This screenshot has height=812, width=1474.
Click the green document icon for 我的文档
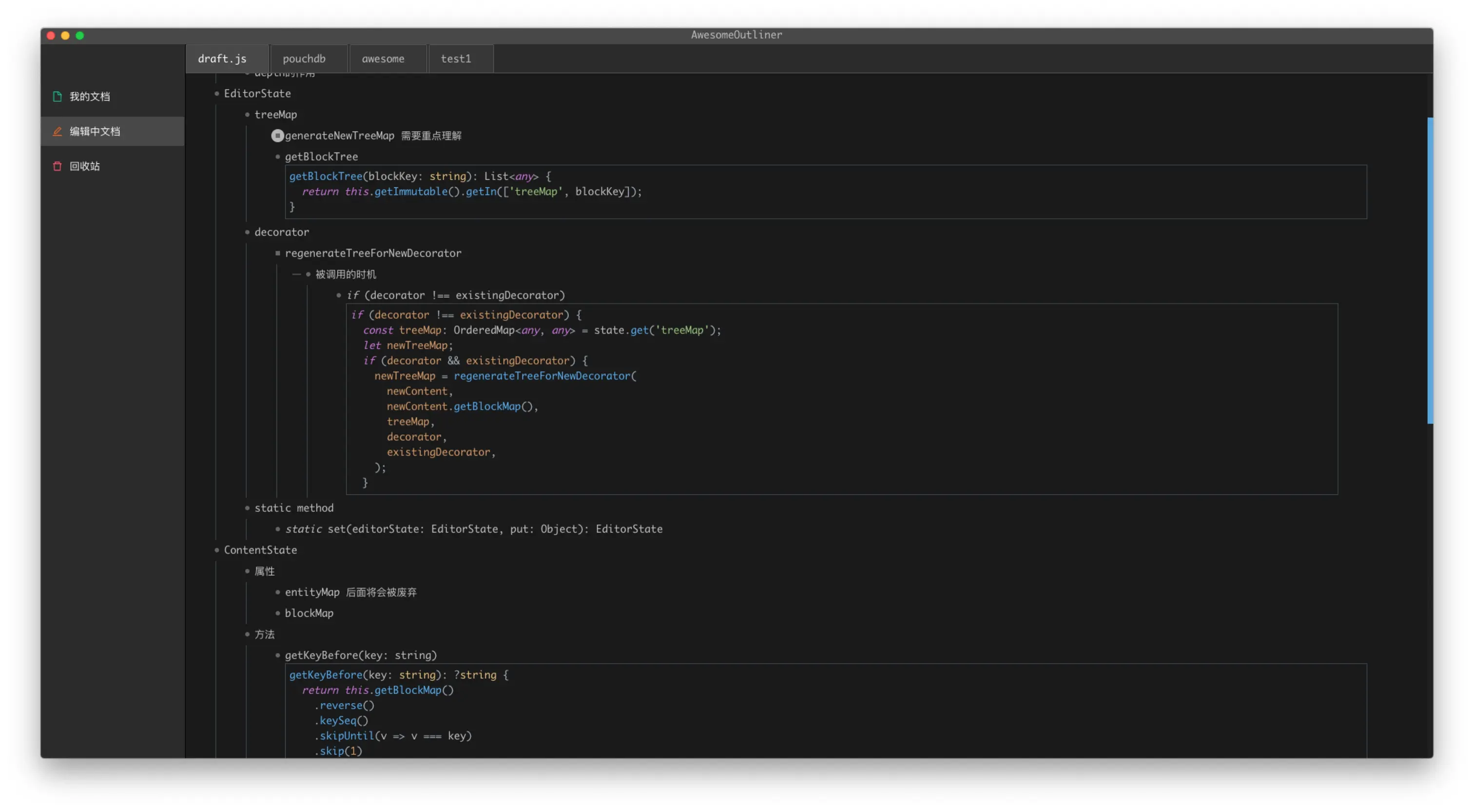(x=57, y=97)
